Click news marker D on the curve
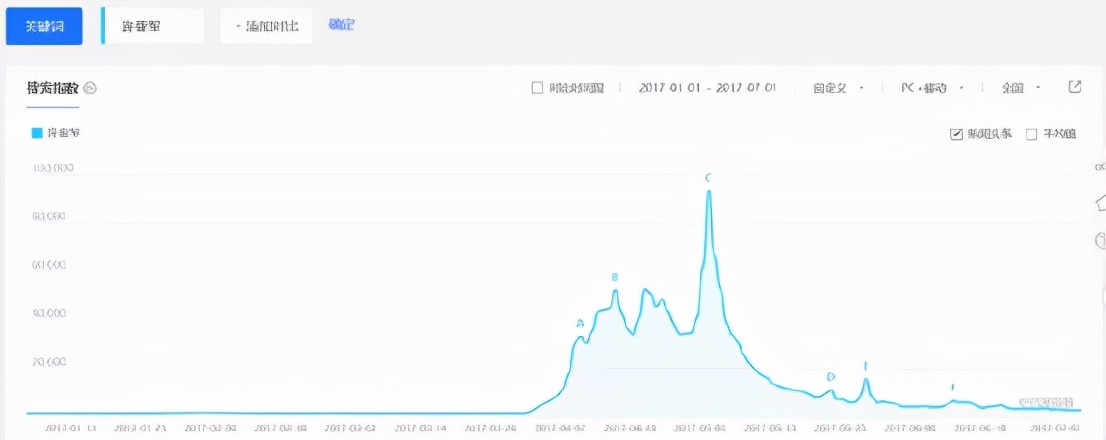The height and width of the screenshot is (440, 1106). (x=831, y=377)
